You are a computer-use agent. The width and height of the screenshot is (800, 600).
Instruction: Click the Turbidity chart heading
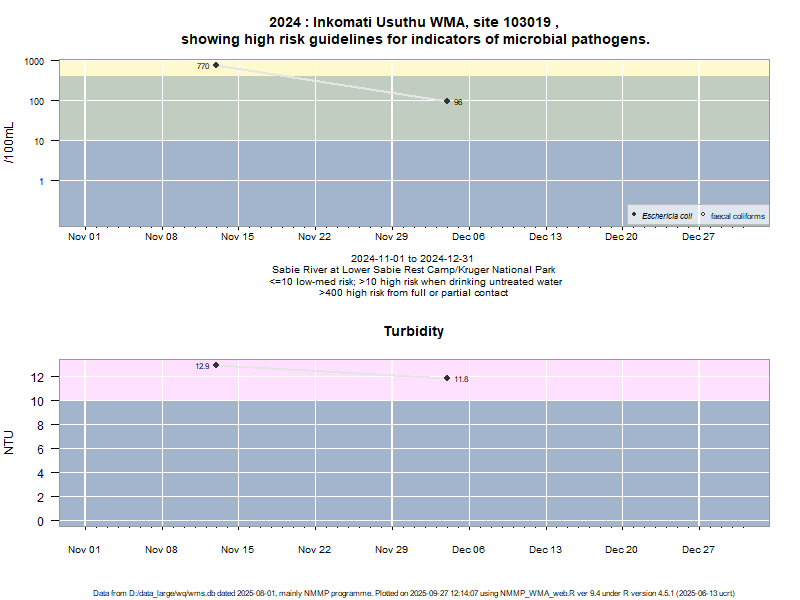pyautogui.click(x=414, y=331)
